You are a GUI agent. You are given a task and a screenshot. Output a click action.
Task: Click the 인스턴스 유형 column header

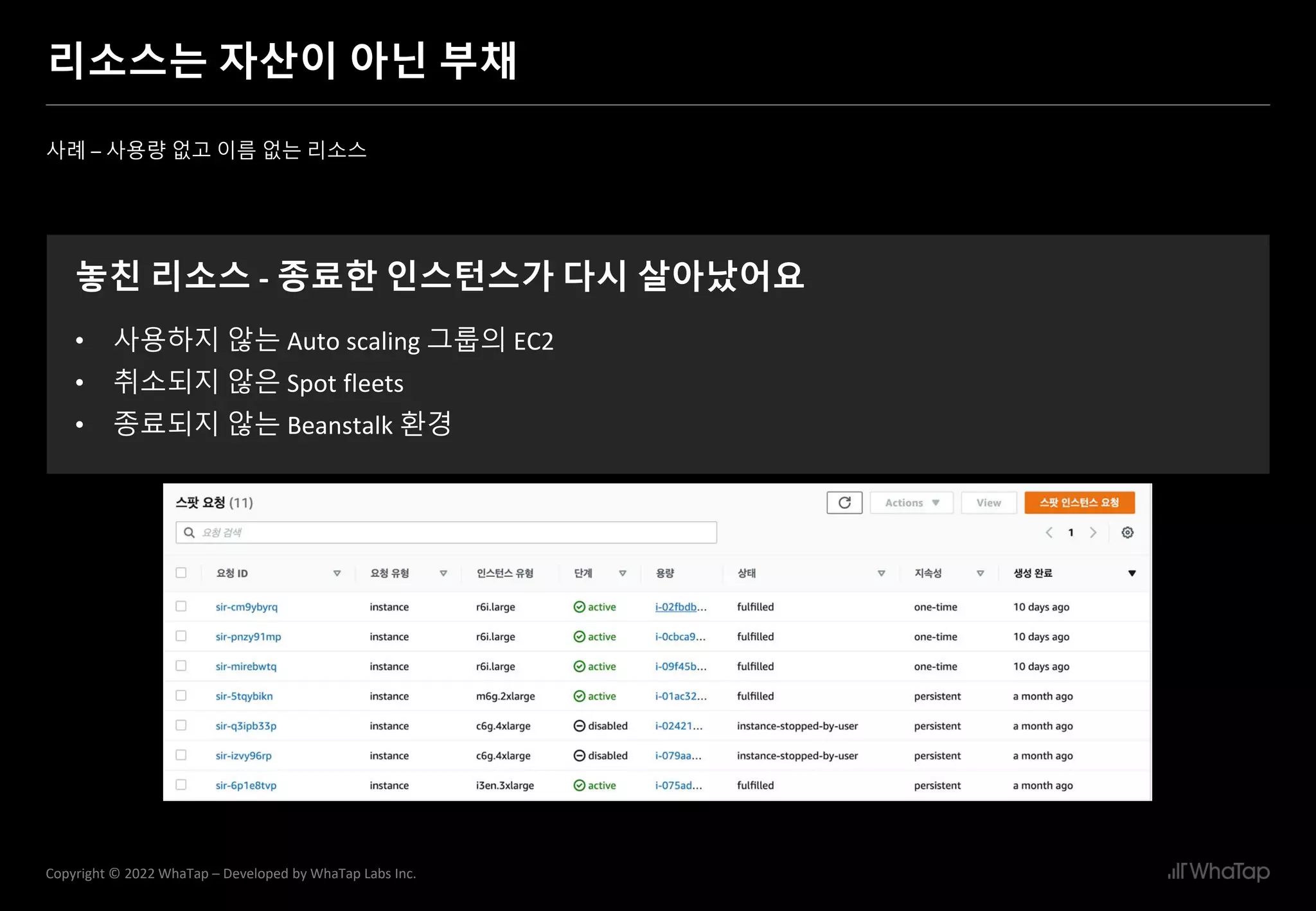(504, 573)
